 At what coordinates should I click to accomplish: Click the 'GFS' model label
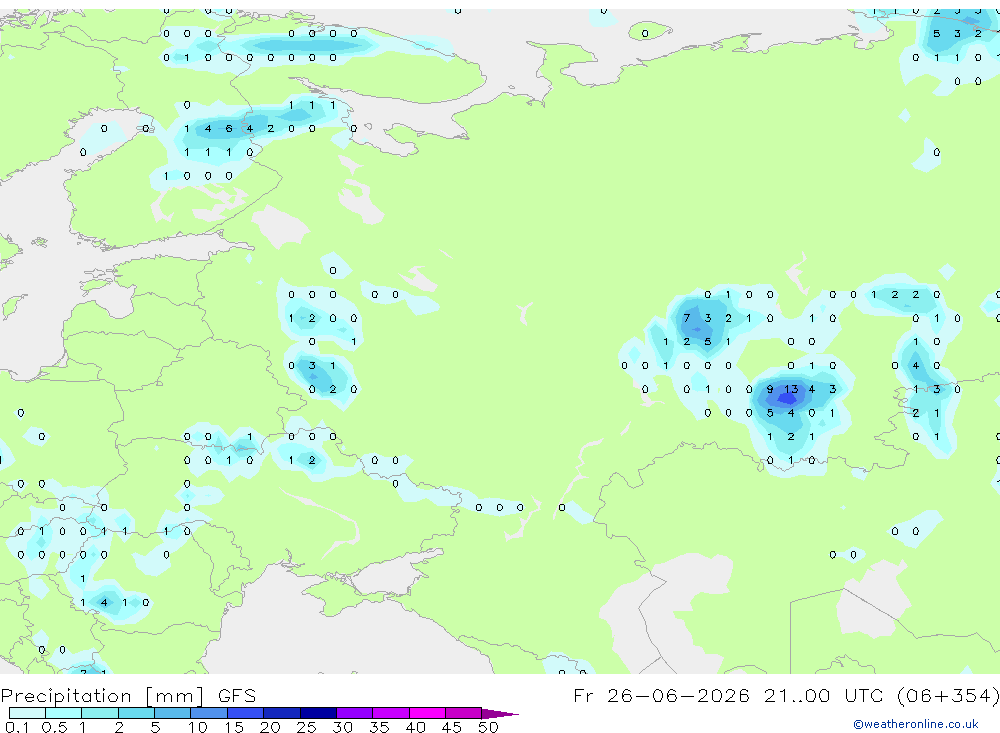tap(237, 696)
